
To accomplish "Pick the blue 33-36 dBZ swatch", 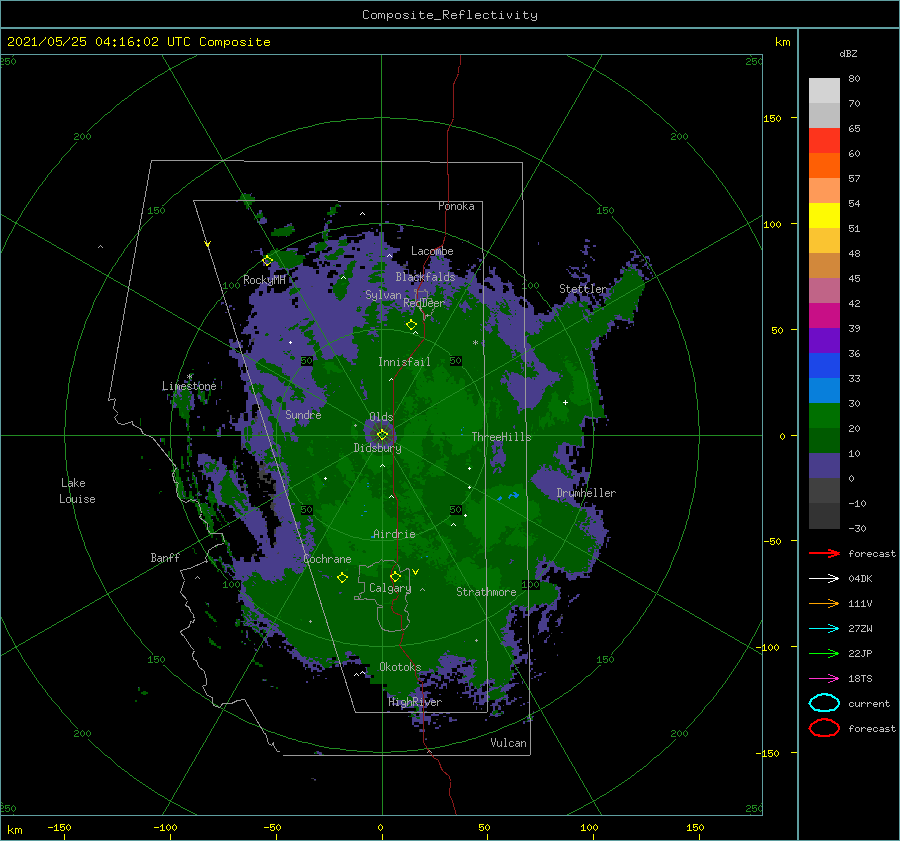I will (824, 366).
